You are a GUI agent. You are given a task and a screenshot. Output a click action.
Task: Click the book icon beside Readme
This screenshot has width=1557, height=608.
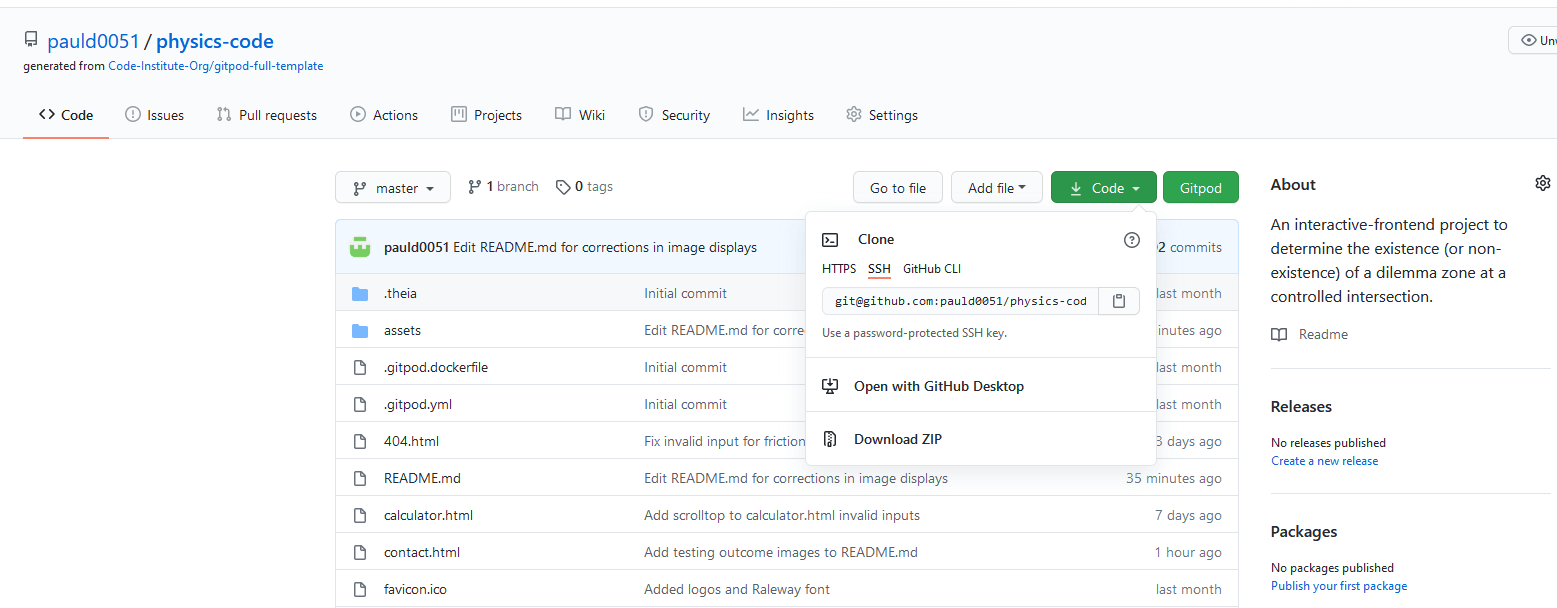coord(1279,334)
